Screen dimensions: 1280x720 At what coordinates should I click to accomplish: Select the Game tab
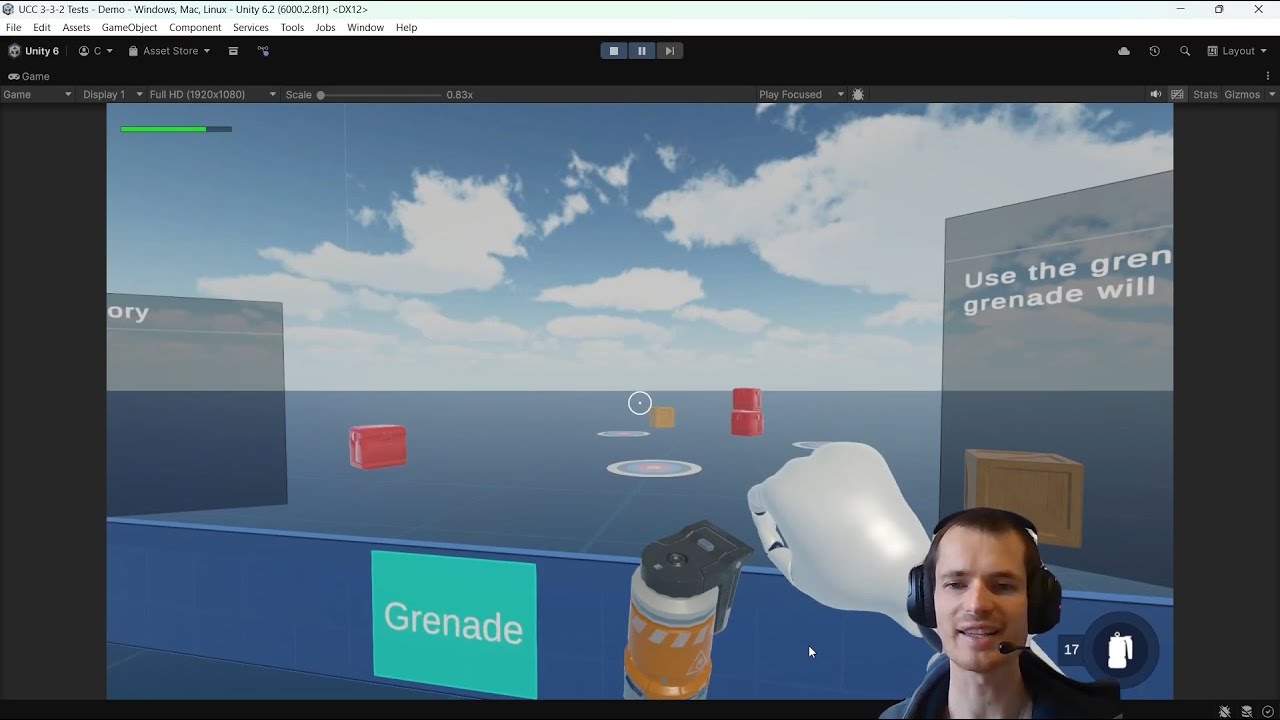tap(29, 76)
